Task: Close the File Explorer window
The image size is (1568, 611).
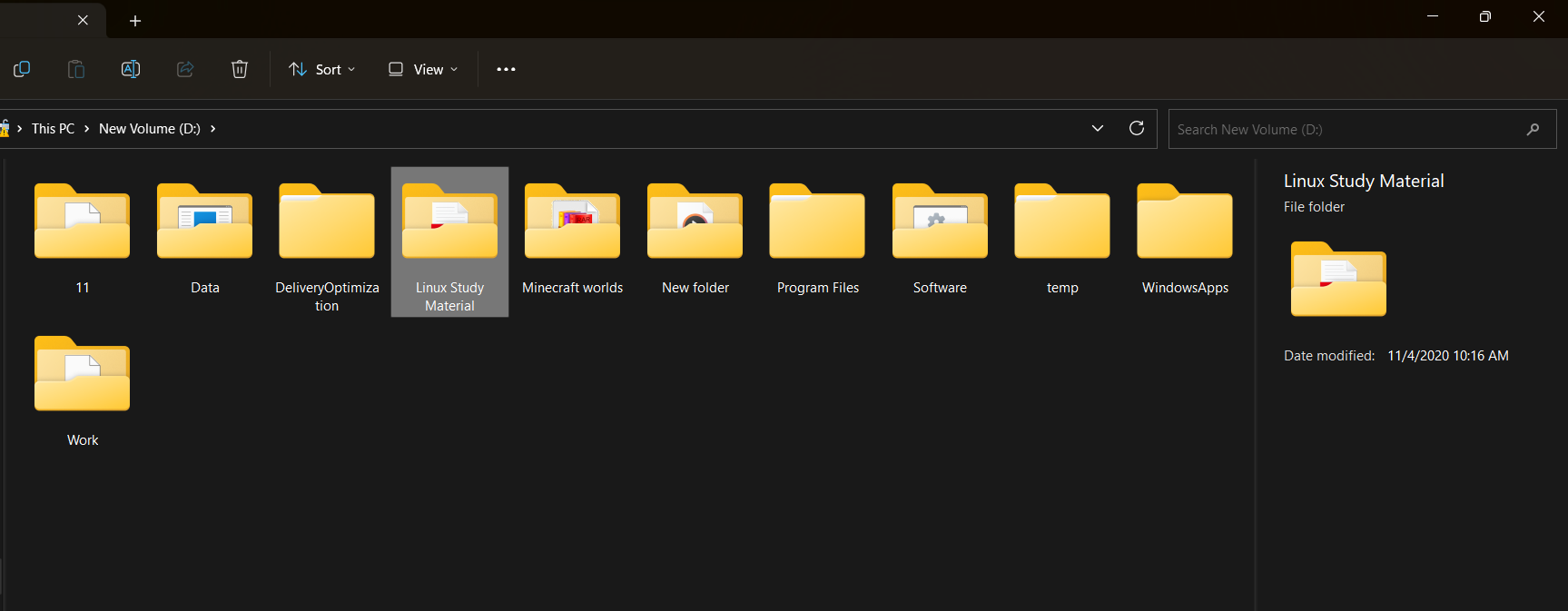Action: [1538, 16]
